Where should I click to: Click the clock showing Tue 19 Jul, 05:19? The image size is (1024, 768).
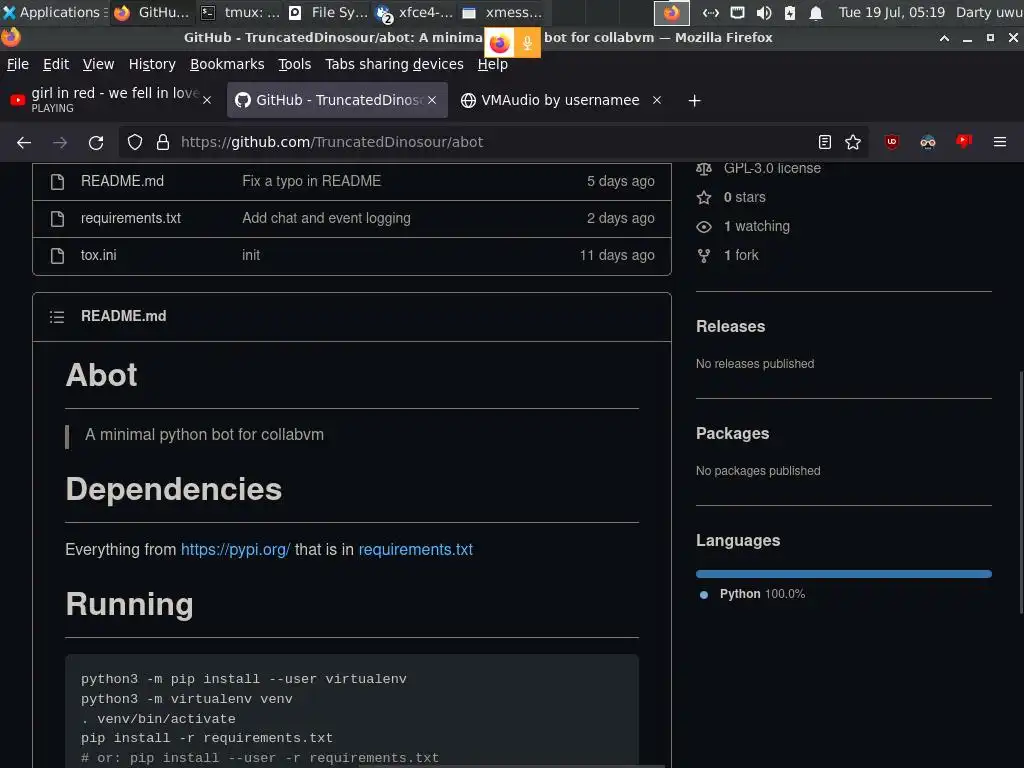tap(891, 12)
